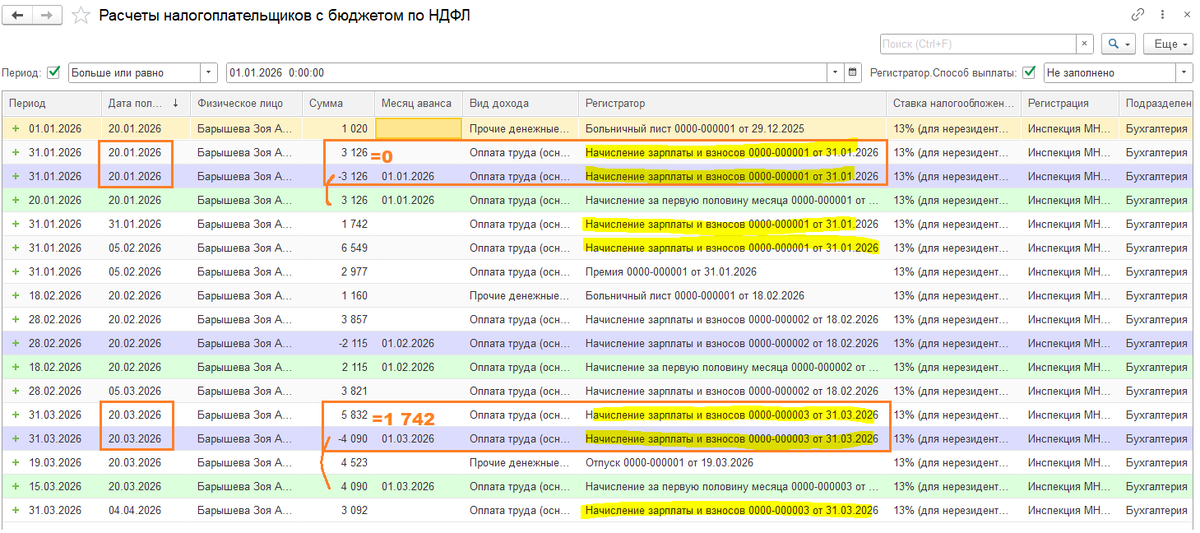Viewport: 1200px width, 533px height.
Task: Select the sum cell 4 523
Action: pos(337,463)
